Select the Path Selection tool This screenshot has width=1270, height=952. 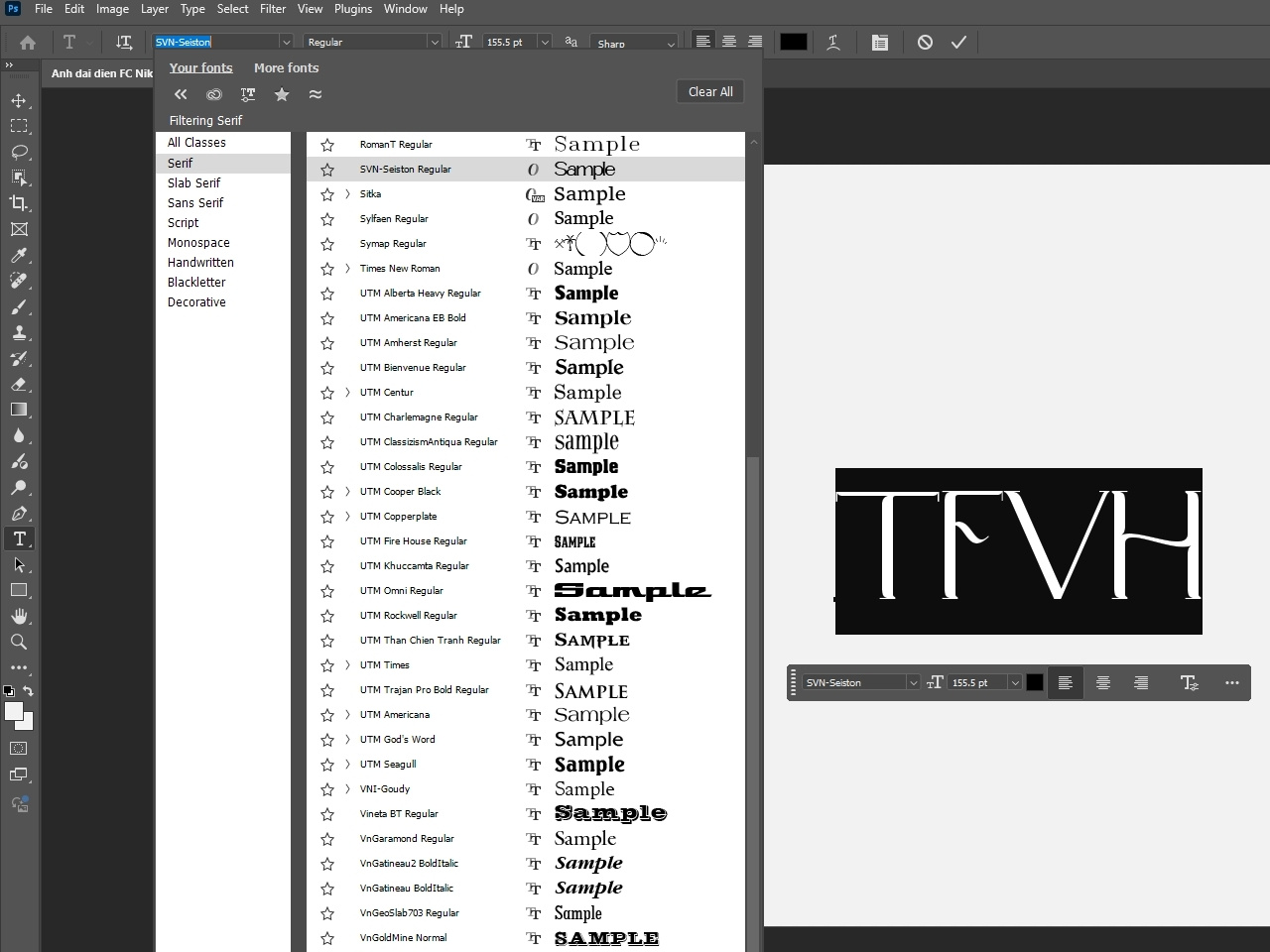click(19, 564)
